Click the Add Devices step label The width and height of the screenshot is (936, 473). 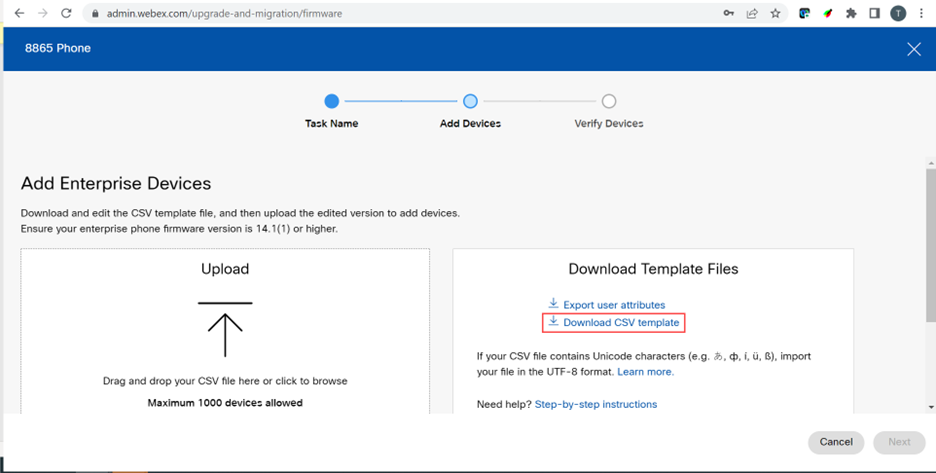pos(470,124)
